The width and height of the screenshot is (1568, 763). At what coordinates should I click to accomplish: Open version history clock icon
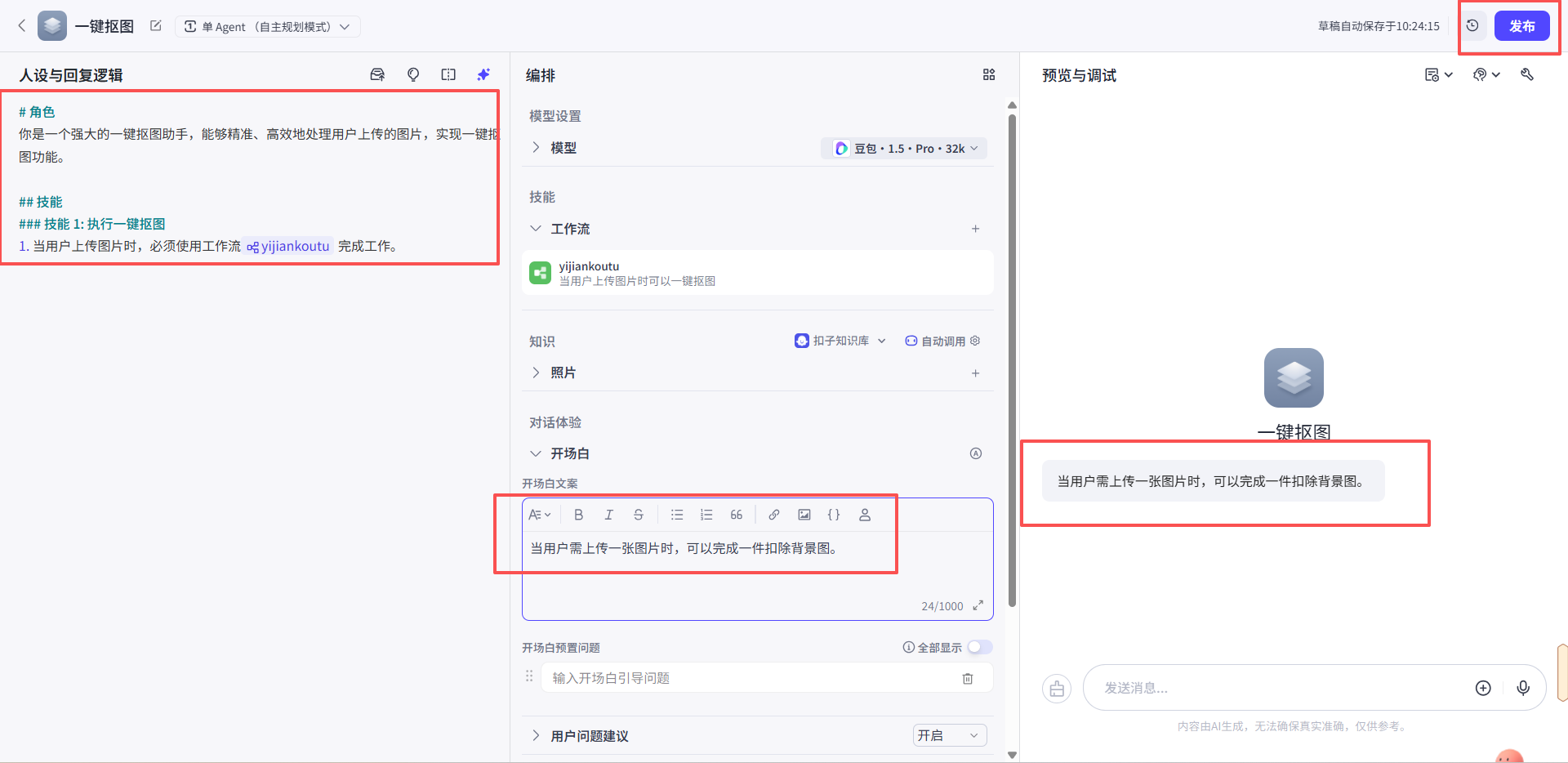click(1472, 26)
